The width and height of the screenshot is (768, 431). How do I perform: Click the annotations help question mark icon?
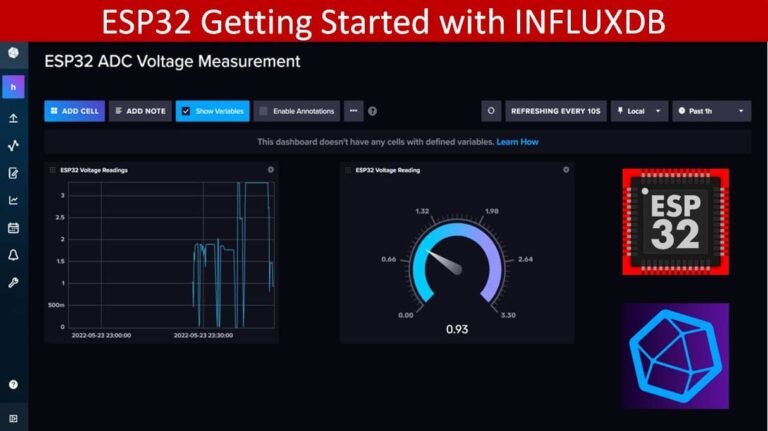pos(372,111)
